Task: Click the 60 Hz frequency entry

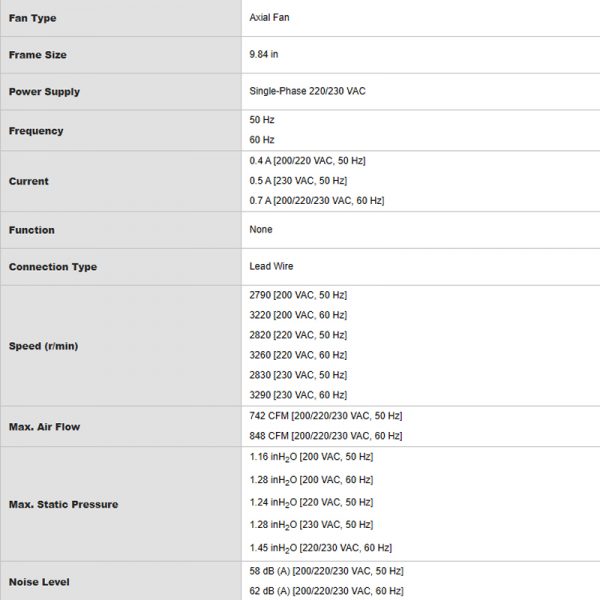Action: pyautogui.click(x=262, y=140)
